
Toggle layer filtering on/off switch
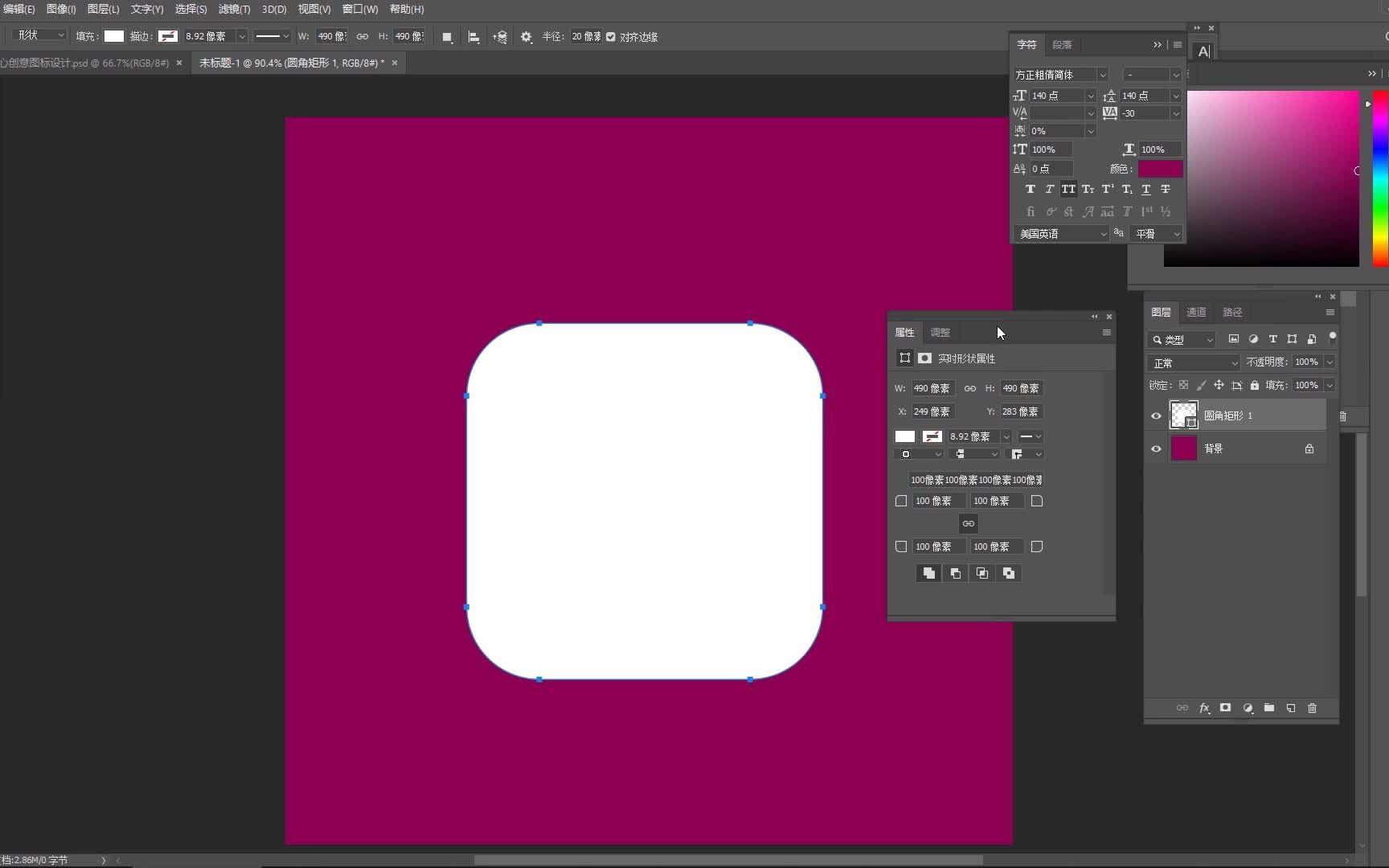click(x=1332, y=338)
